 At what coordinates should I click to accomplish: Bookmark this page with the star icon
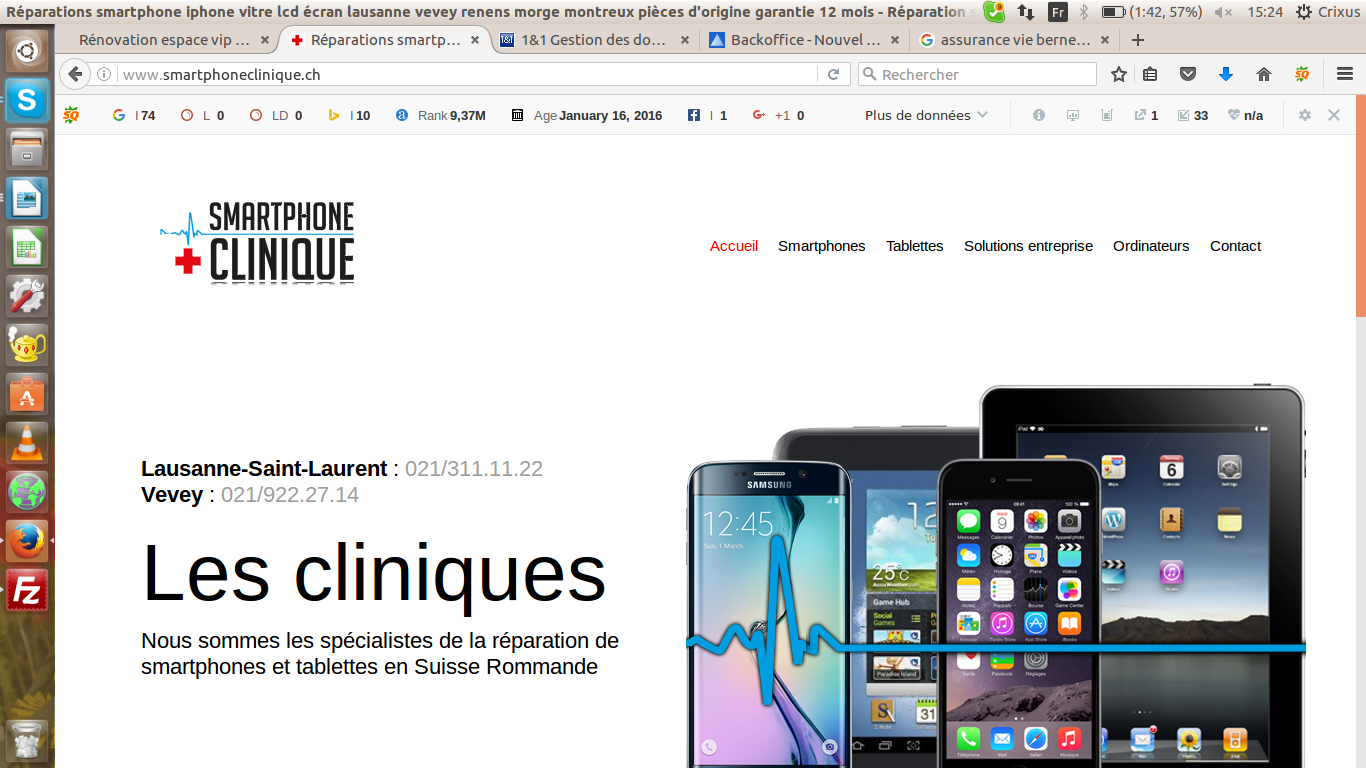[x=1119, y=74]
